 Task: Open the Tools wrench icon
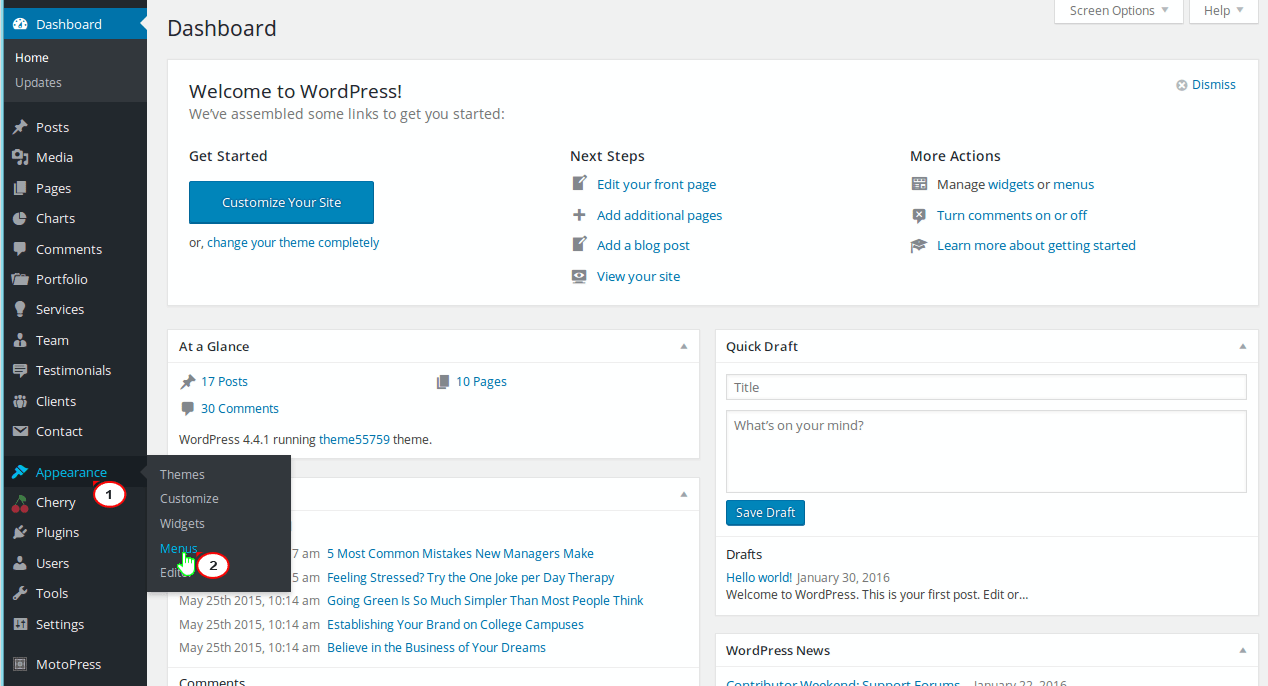[20, 593]
